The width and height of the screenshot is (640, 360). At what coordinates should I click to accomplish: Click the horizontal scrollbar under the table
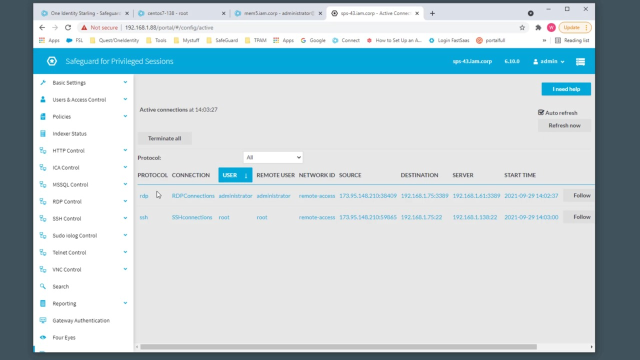click(x=338, y=347)
